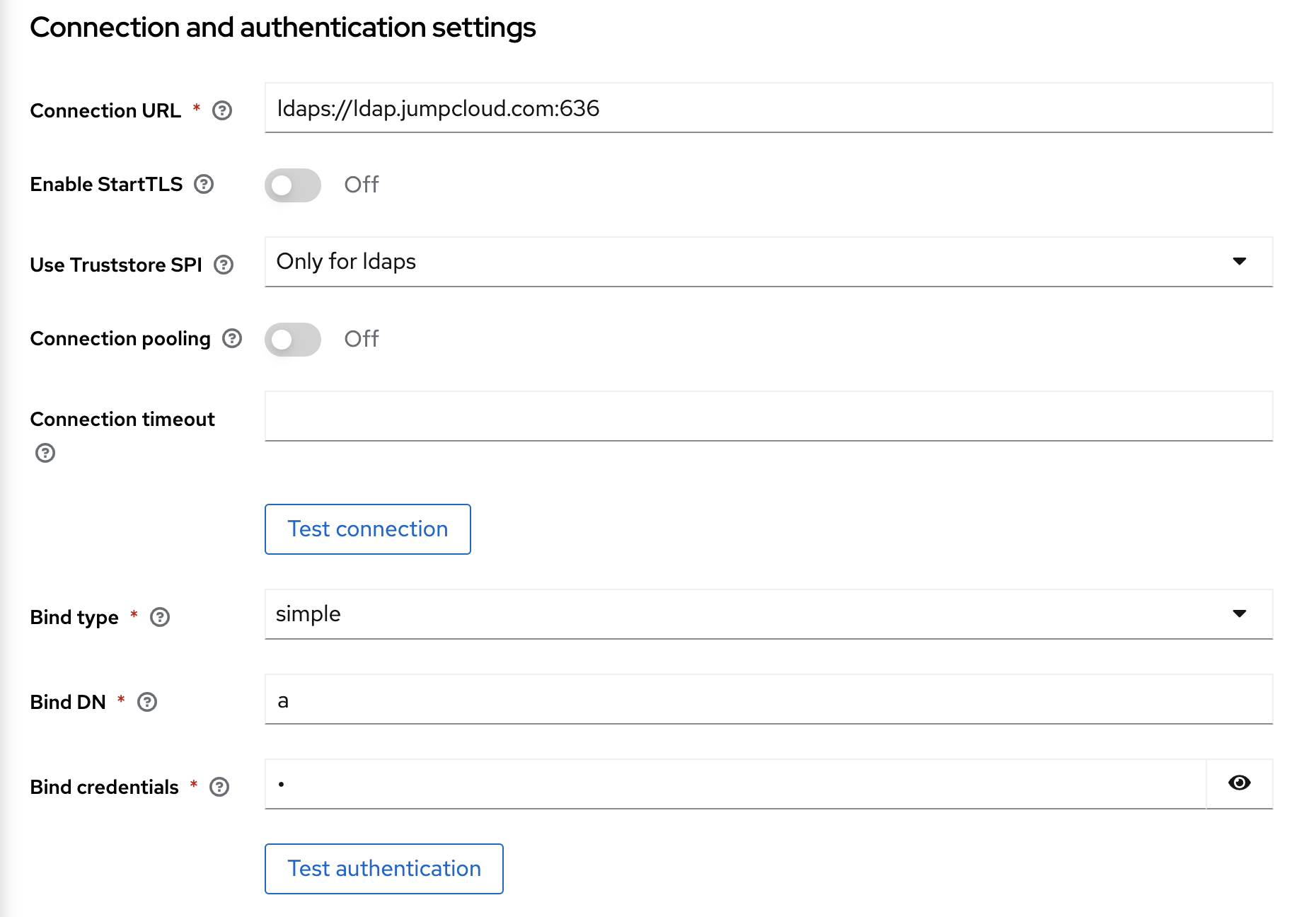1316x917 pixels.
Task: Click the Connection timeout help icon
Action: [46, 453]
